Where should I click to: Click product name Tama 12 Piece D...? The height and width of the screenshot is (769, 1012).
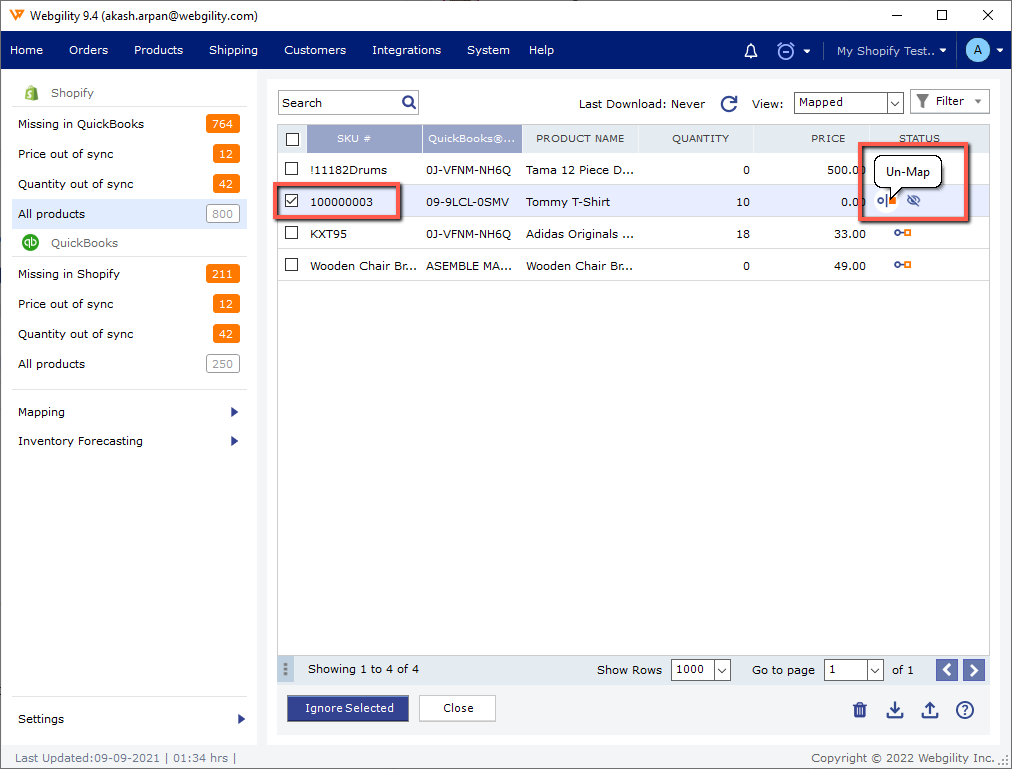click(x=580, y=170)
